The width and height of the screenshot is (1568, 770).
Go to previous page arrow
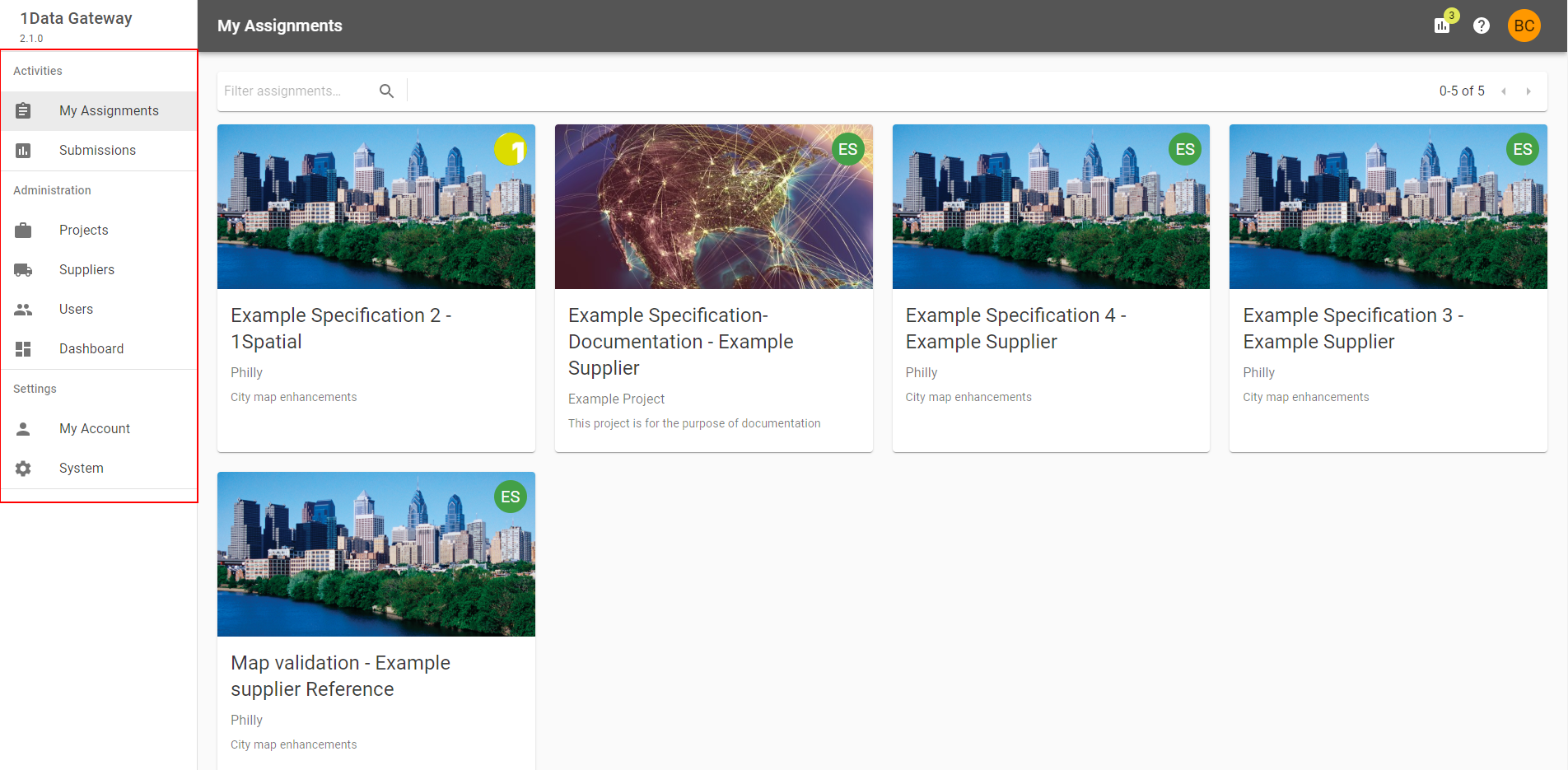coord(1504,91)
